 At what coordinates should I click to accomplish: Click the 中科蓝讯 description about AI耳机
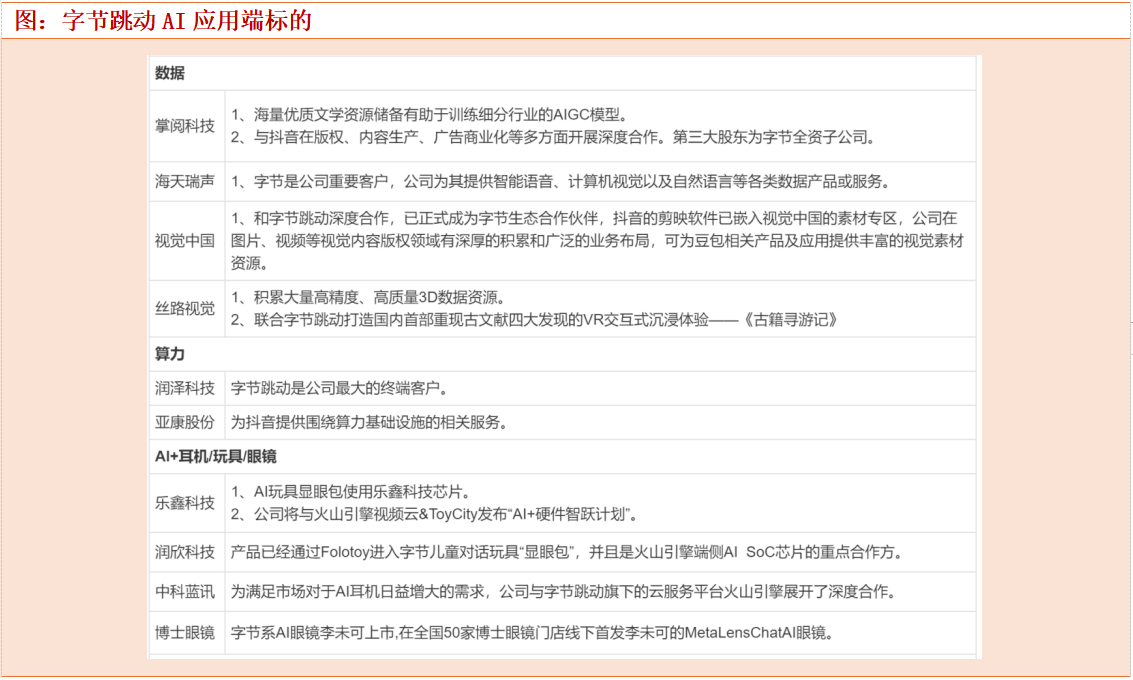pyautogui.click(x=564, y=592)
